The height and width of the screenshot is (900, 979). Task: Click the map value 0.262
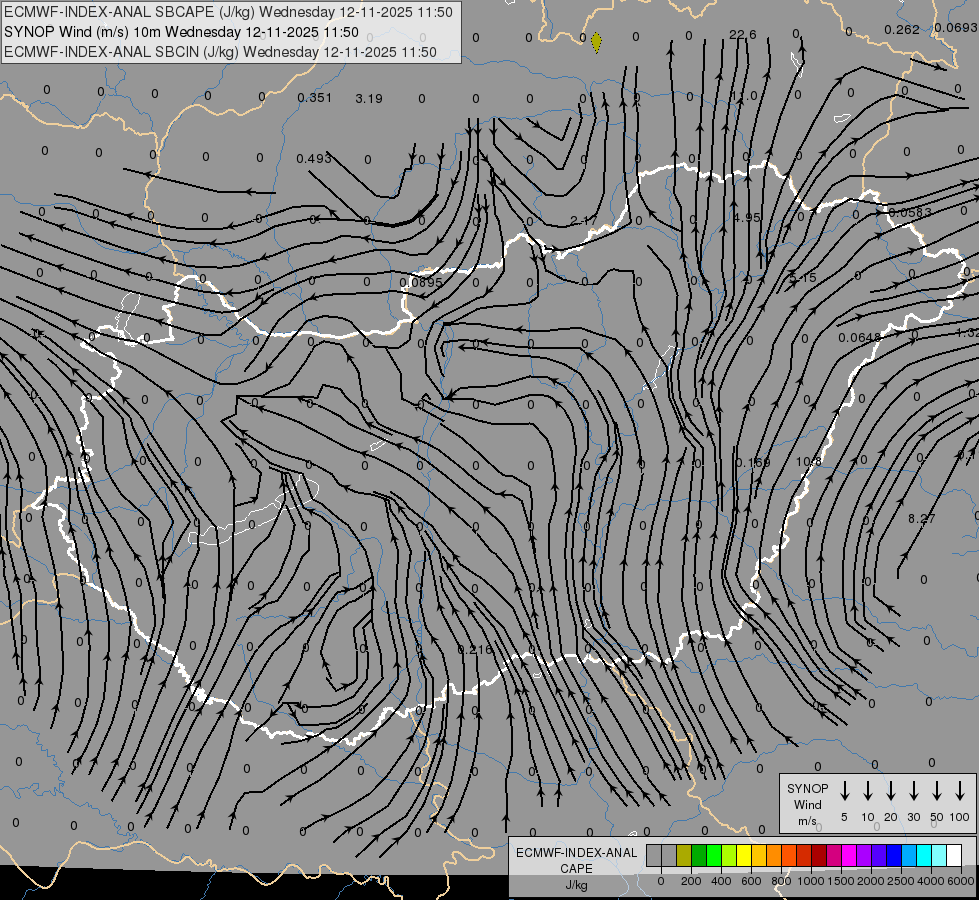click(x=902, y=29)
